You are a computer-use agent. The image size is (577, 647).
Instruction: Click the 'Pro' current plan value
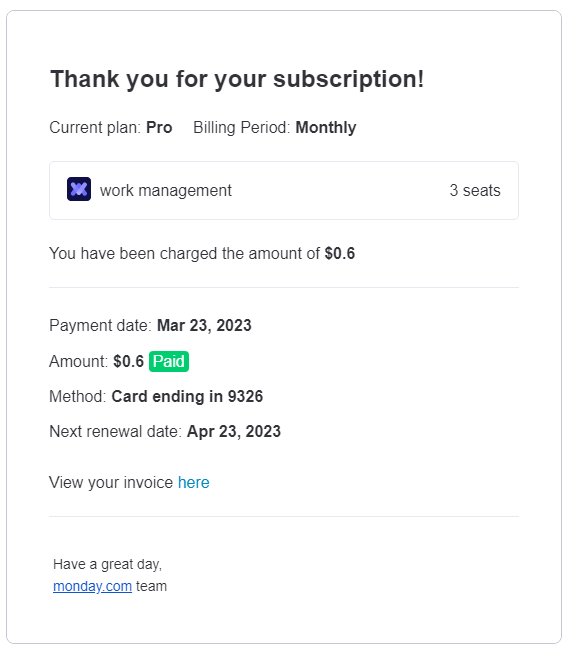(159, 128)
